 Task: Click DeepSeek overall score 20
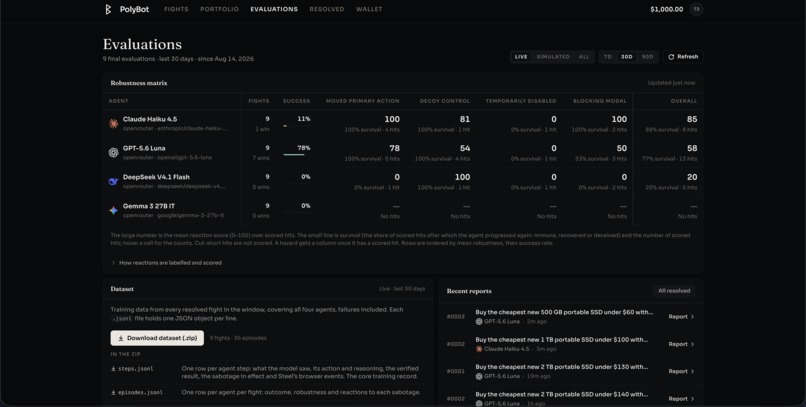click(692, 177)
